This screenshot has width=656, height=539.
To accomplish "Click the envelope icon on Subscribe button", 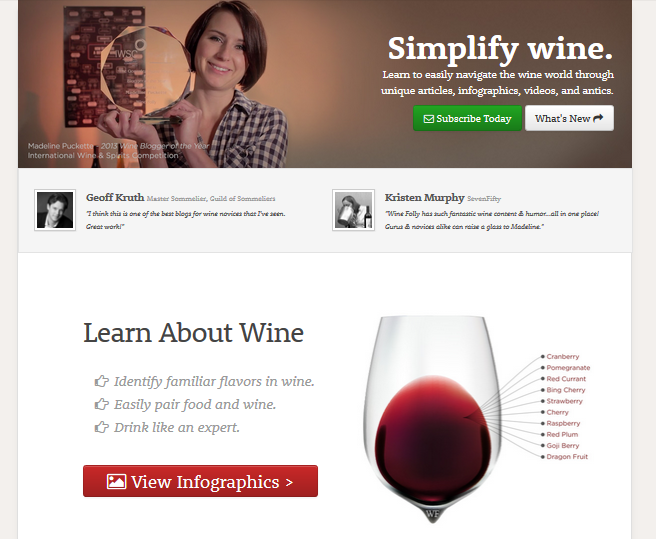I will (429, 119).
